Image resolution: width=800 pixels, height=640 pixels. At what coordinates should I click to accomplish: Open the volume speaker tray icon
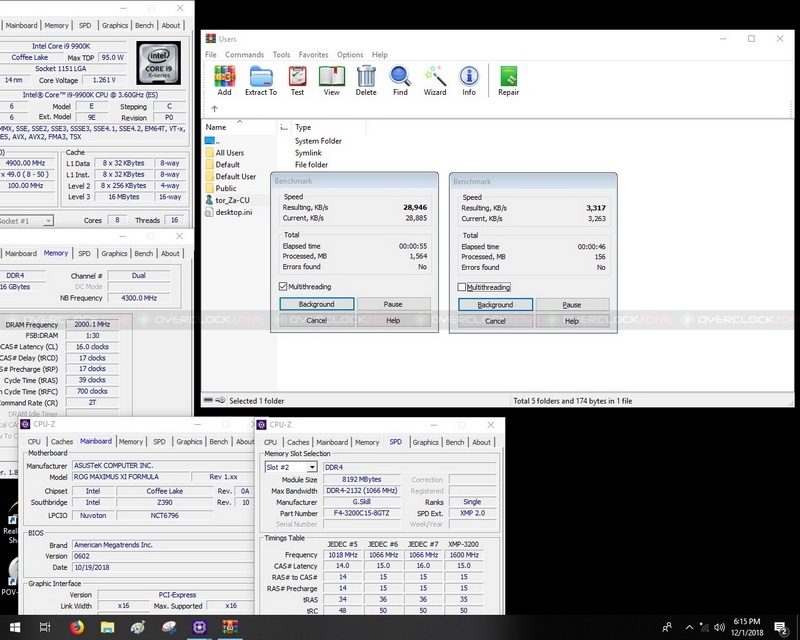tap(720, 627)
